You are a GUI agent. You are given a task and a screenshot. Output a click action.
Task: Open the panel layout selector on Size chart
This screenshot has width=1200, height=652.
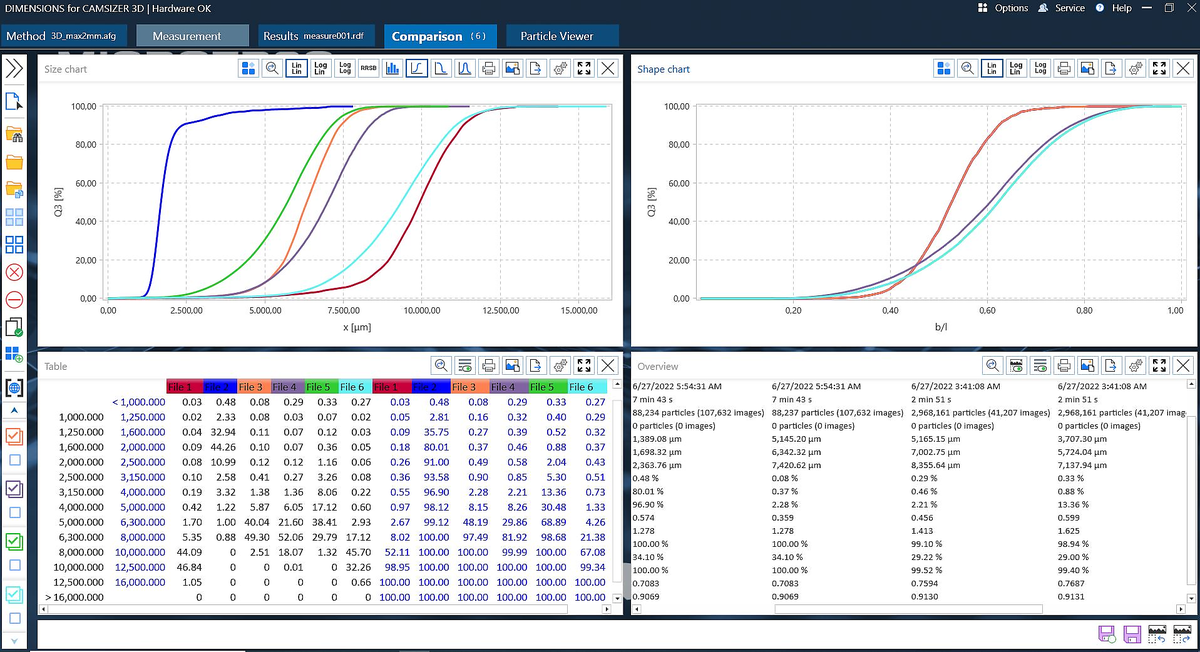pos(246,68)
